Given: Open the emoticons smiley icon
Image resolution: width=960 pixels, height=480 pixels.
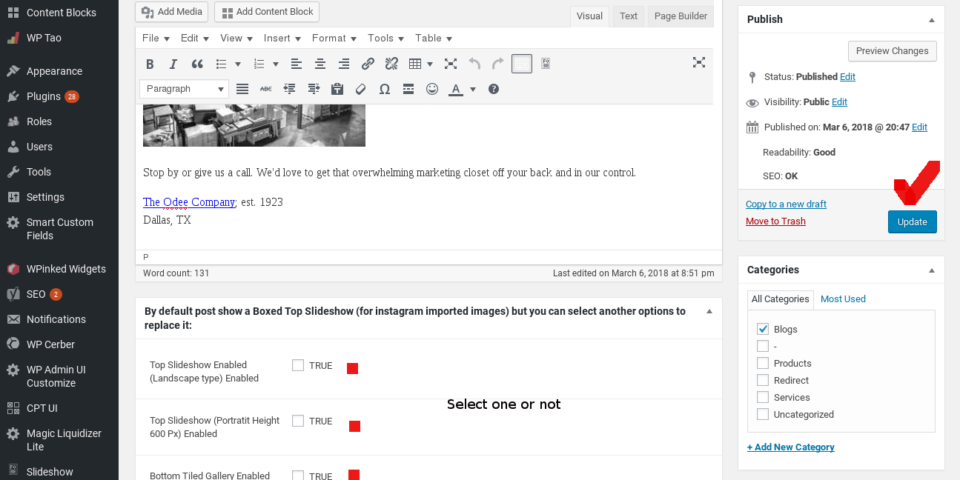Looking at the screenshot, I should (432, 89).
